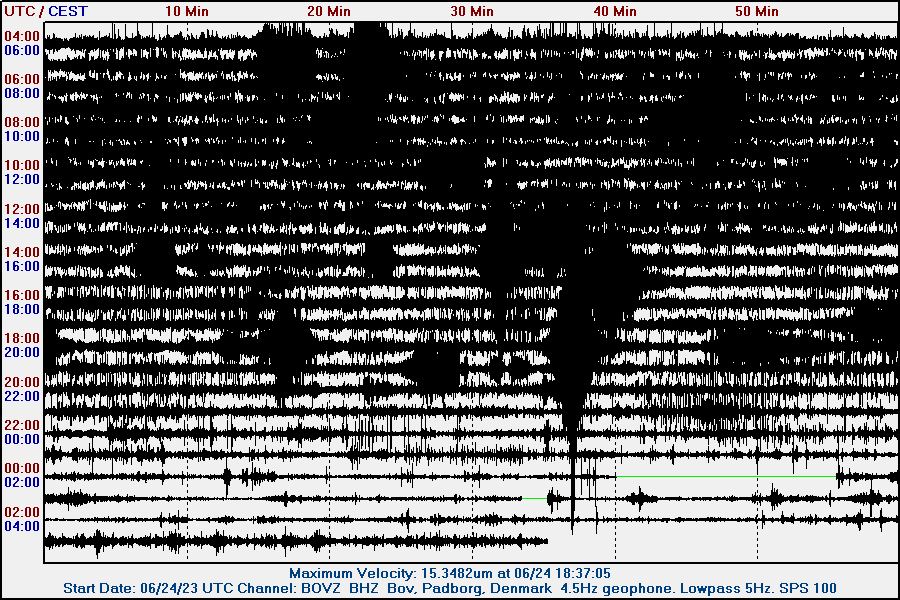Click the 16:00 UTC row label

pos(22,295)
